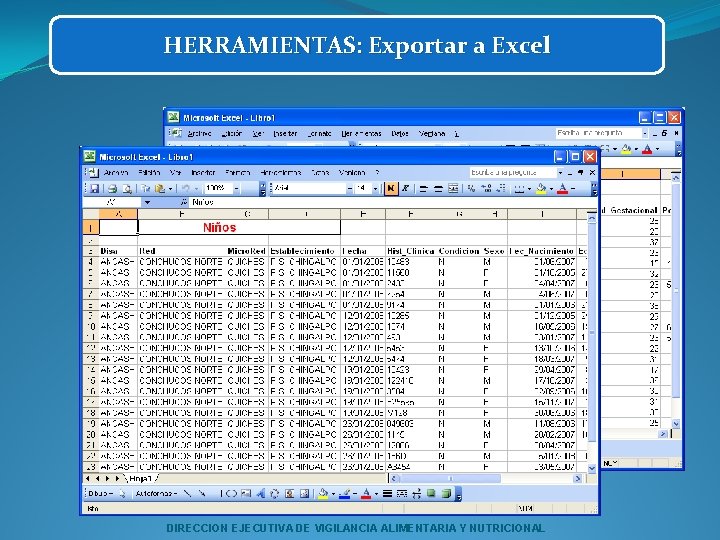720x540 pixels.
Task: Open Formato menu in front Excel window
Action: [237, 173]
